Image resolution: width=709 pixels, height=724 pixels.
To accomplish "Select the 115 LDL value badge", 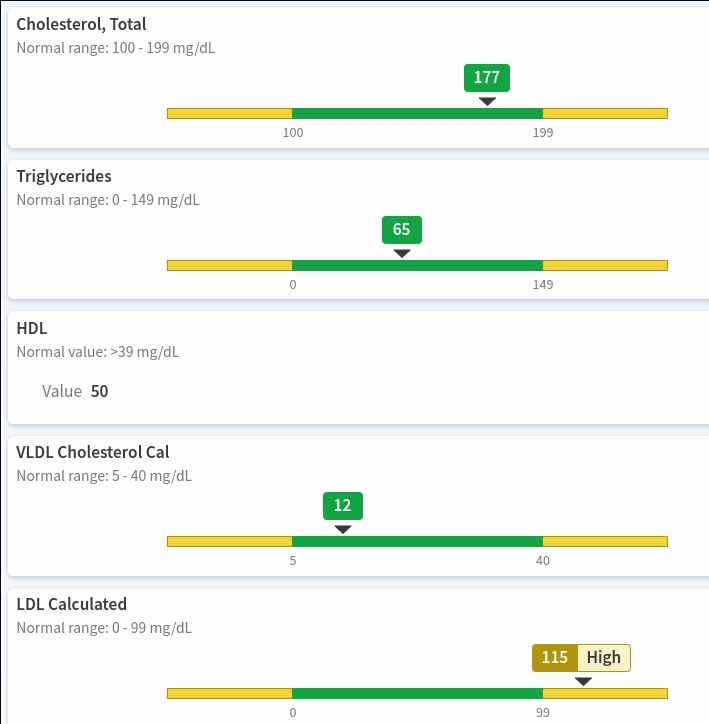I will click(x=555, y=658).
